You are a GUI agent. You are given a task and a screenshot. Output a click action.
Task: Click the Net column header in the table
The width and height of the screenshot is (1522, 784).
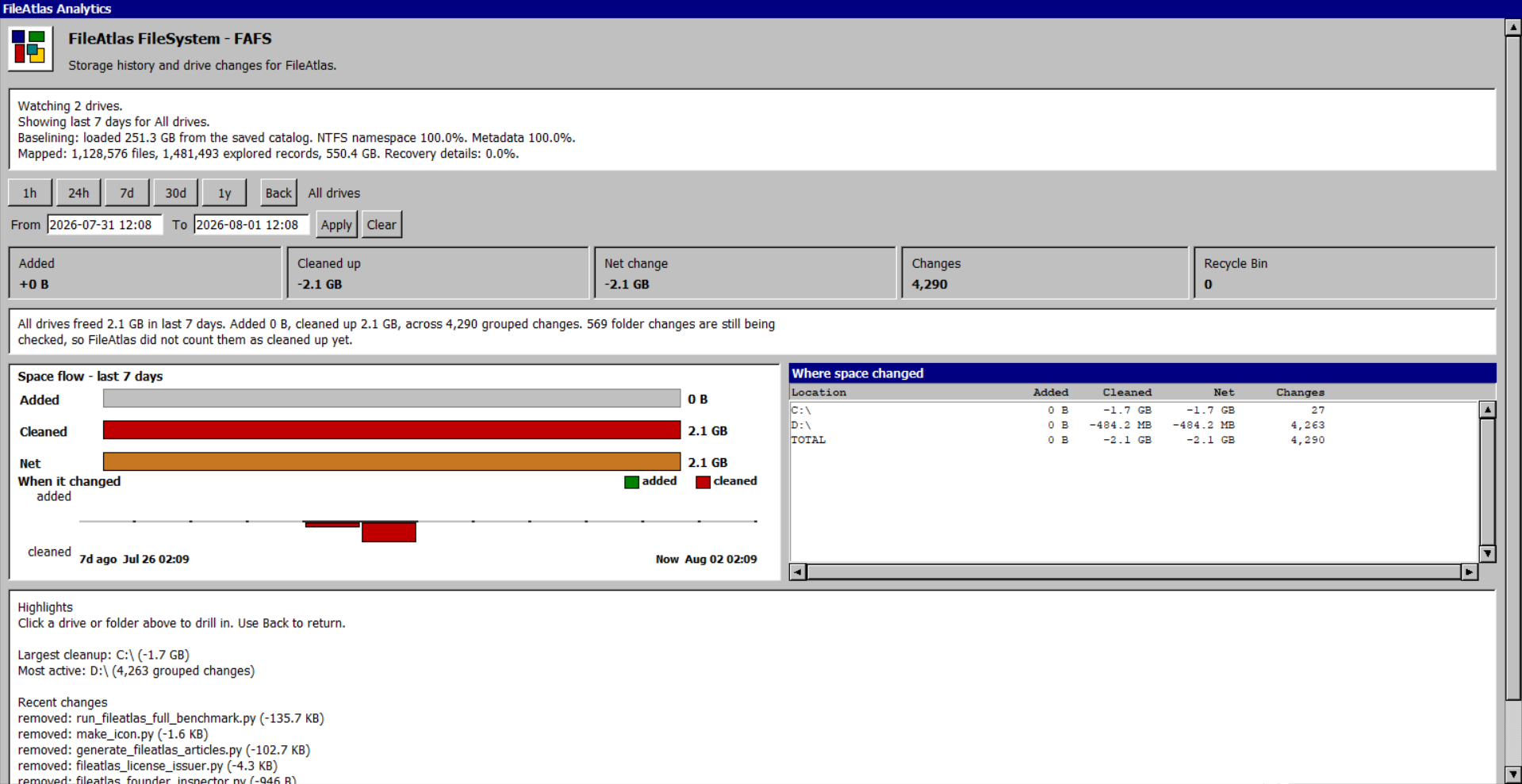point(1224,392)
